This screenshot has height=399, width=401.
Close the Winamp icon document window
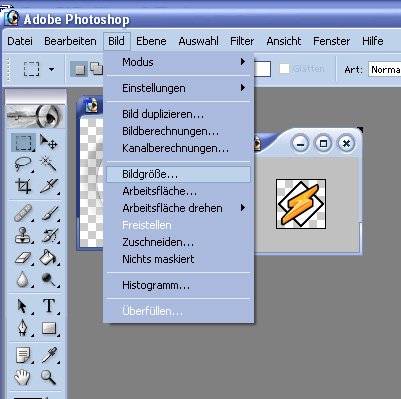point(347,144)
